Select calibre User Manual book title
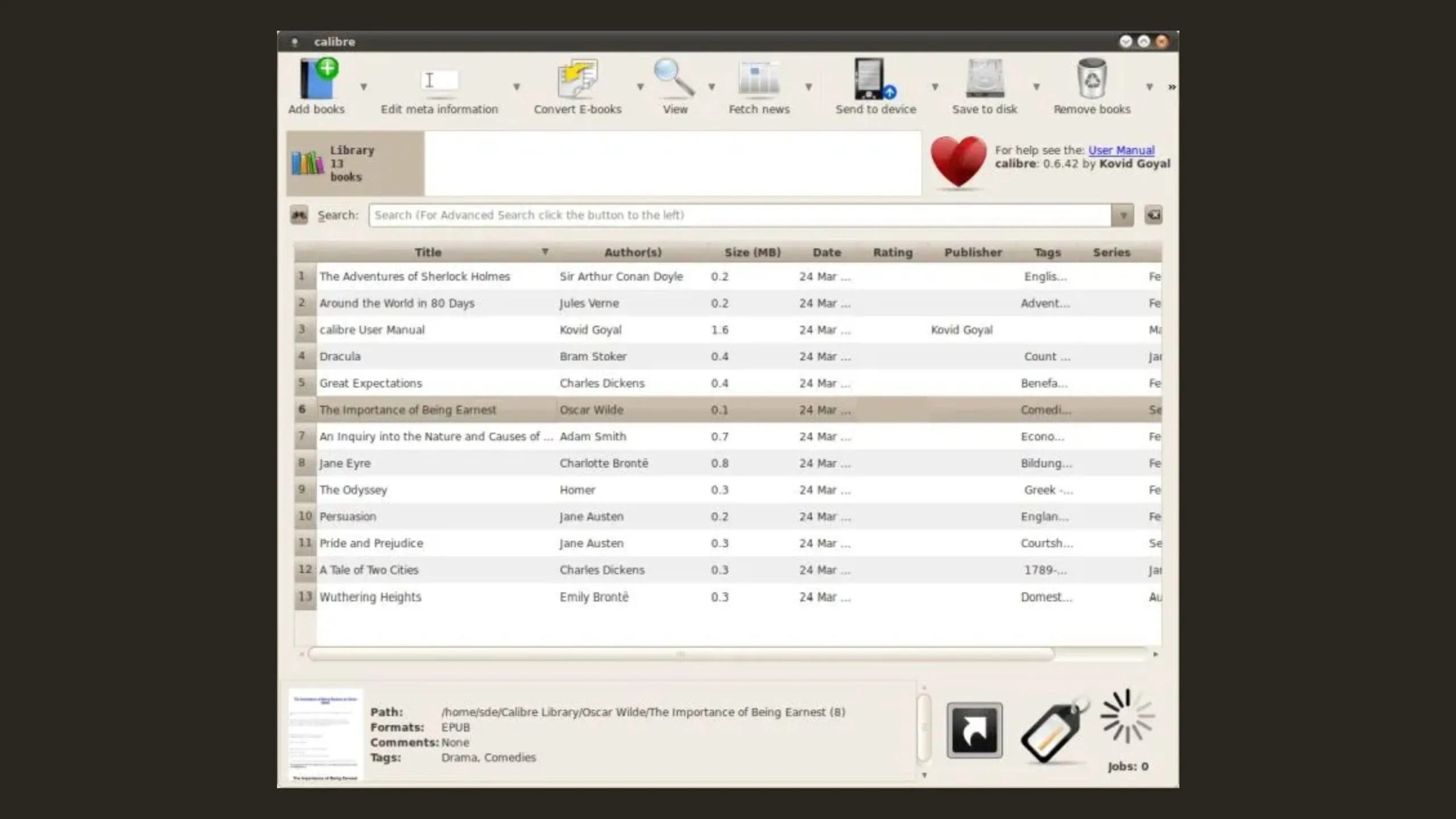Screen dimensions: 1456x819 point(371,330)
